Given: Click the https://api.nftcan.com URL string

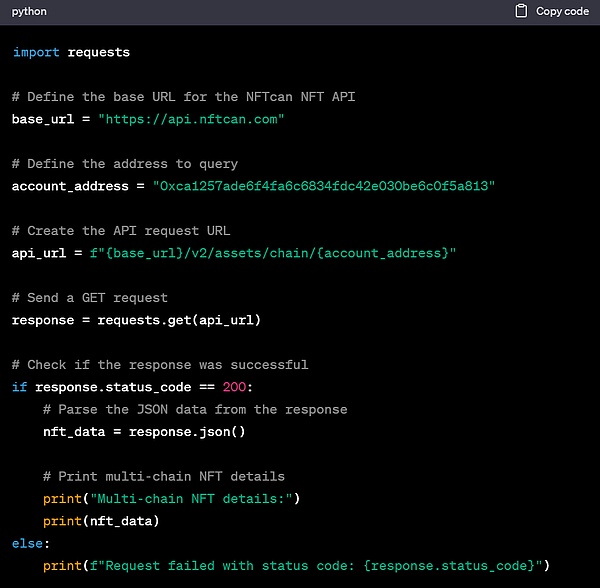Looking at the screenshot, I should coord(191,119).
